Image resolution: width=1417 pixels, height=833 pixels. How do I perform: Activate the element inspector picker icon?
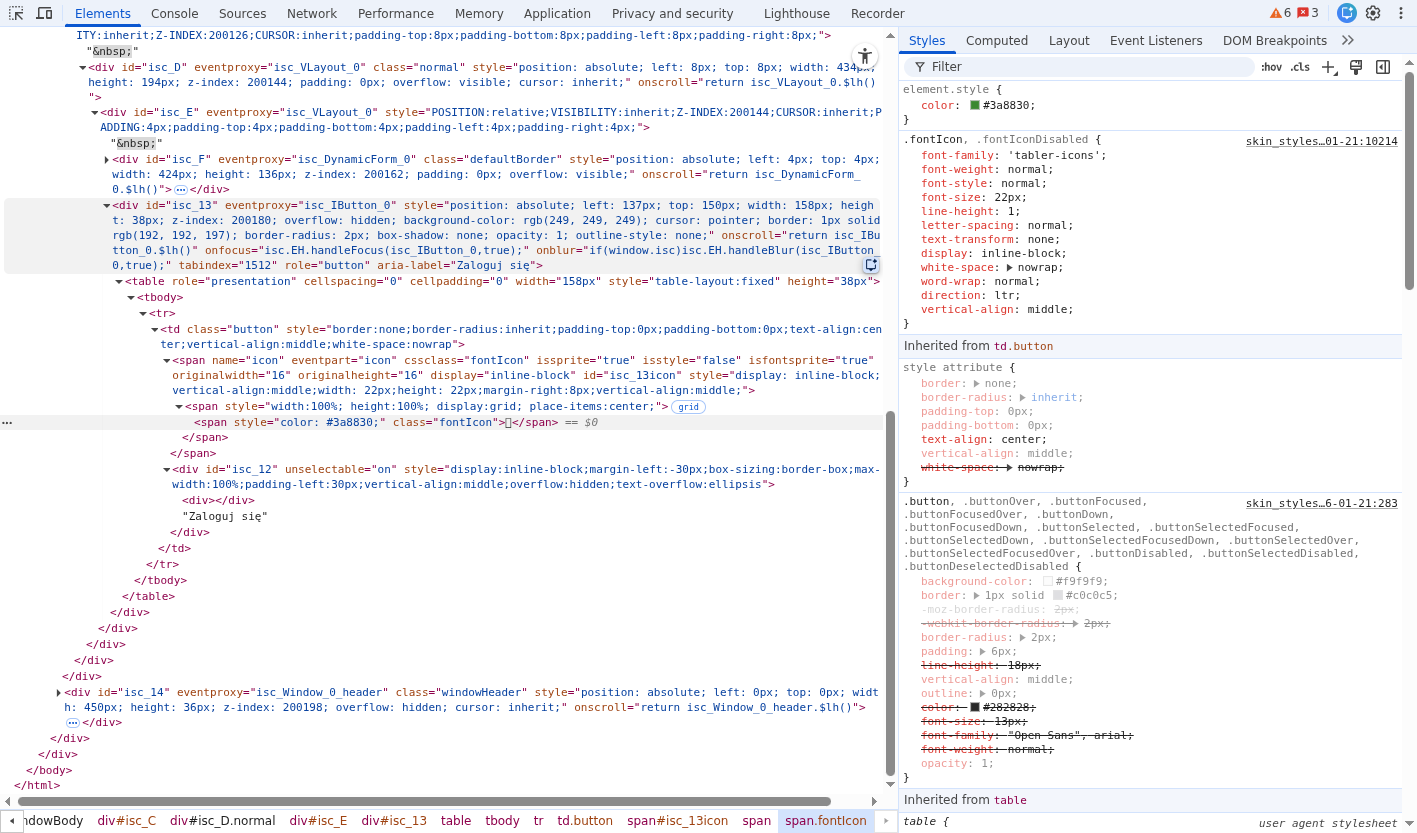16,13
